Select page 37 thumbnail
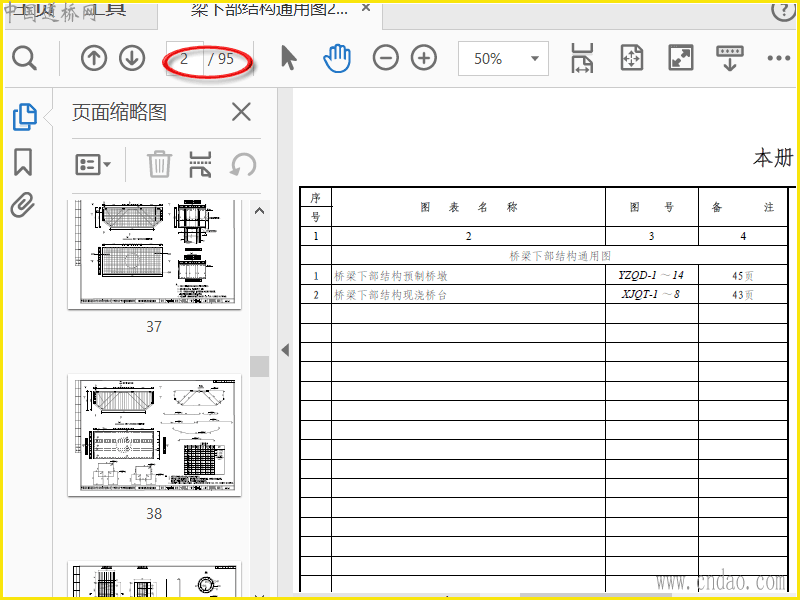Viewport: 800px width, 600px height. [155, 255]
